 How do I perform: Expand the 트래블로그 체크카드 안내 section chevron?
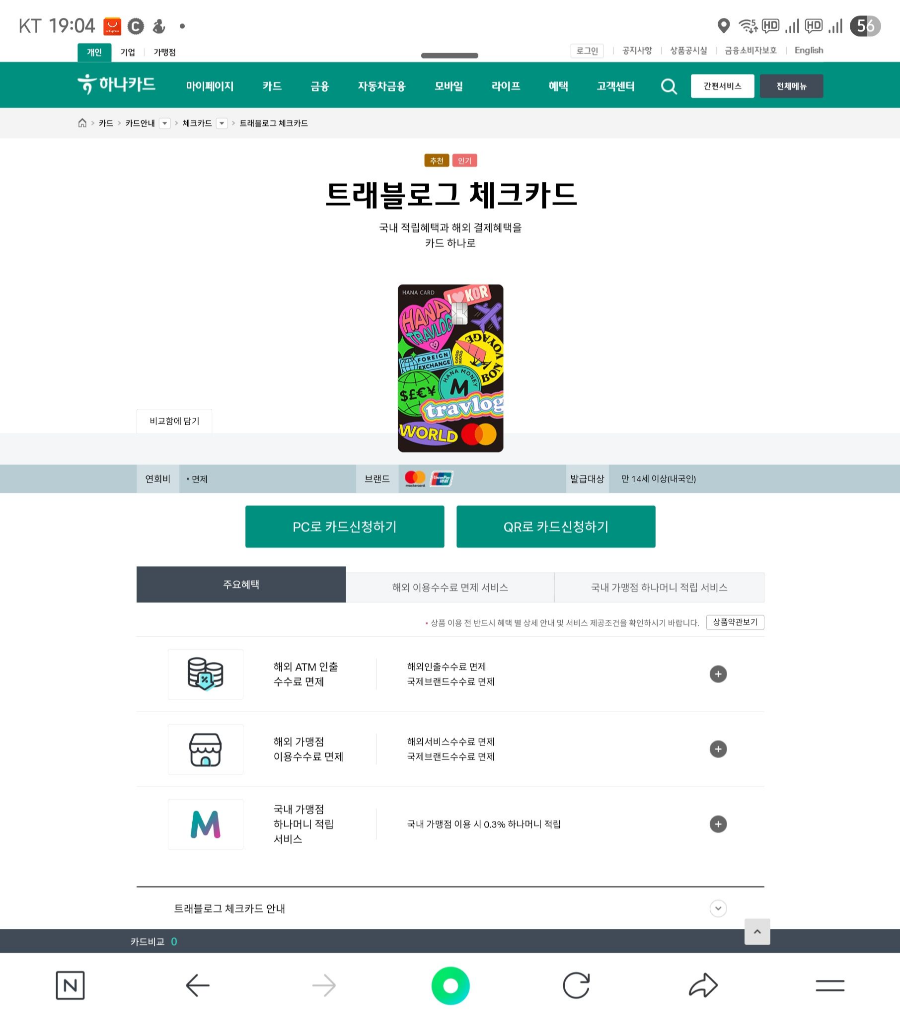pos(718,908)
